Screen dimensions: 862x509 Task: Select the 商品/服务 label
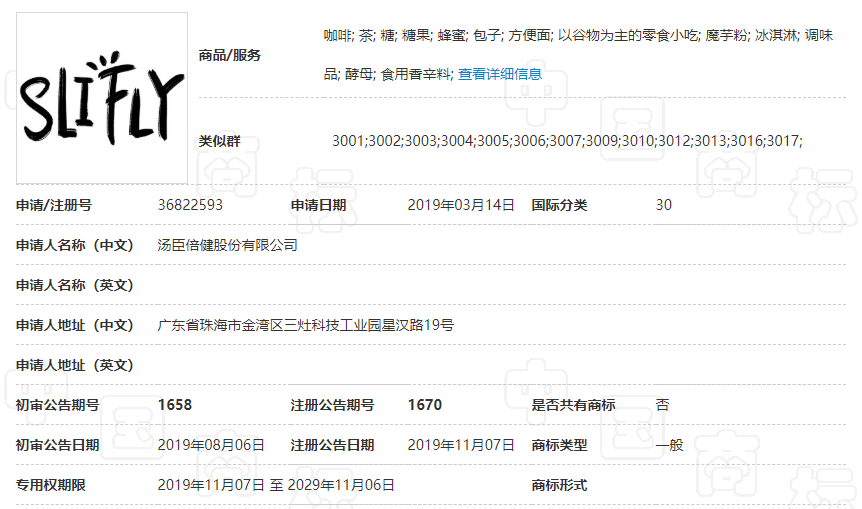tap(229, 55)
